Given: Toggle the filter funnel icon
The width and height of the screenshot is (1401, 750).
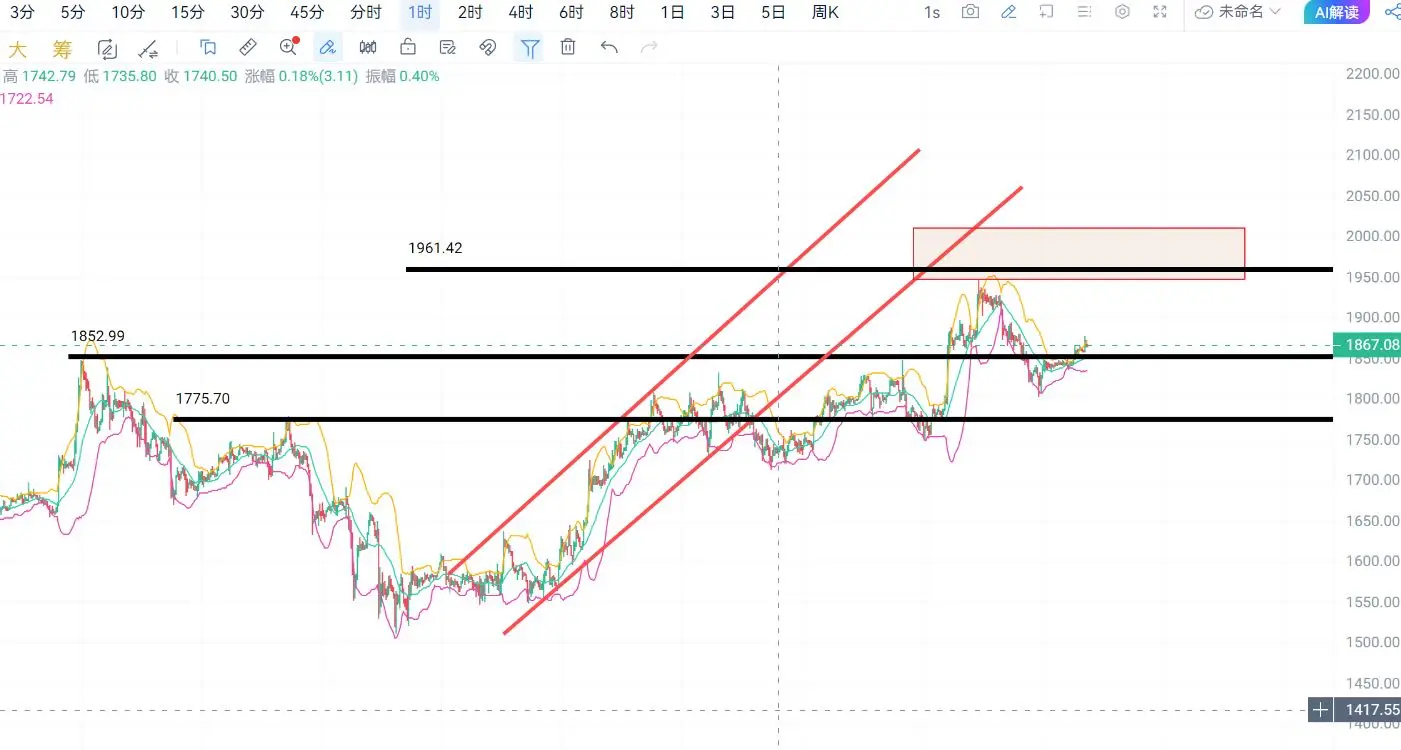Looking at the screenshot, I should [x=530, y=47].
